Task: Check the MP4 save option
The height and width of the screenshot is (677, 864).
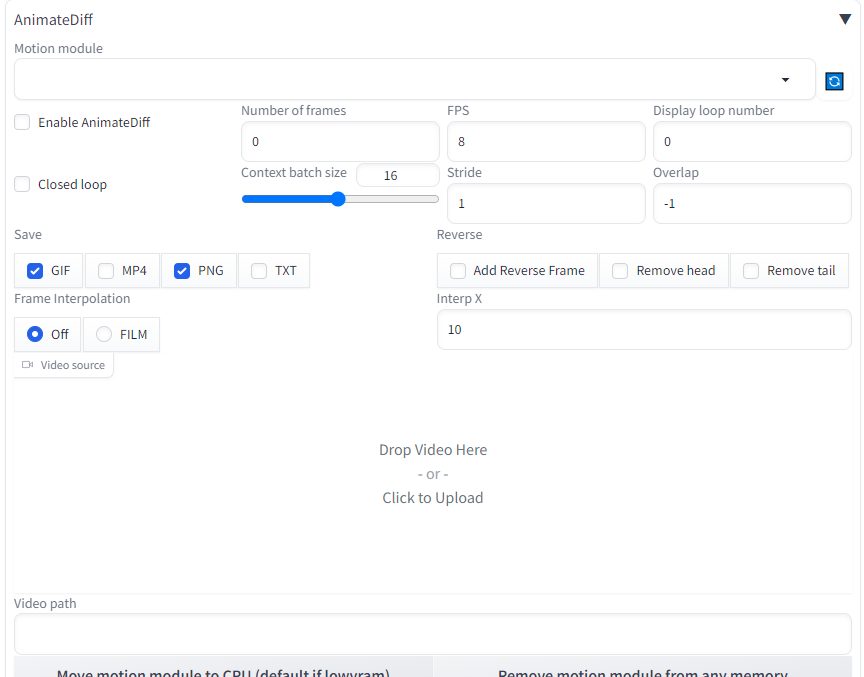Action: coord(106,270)
